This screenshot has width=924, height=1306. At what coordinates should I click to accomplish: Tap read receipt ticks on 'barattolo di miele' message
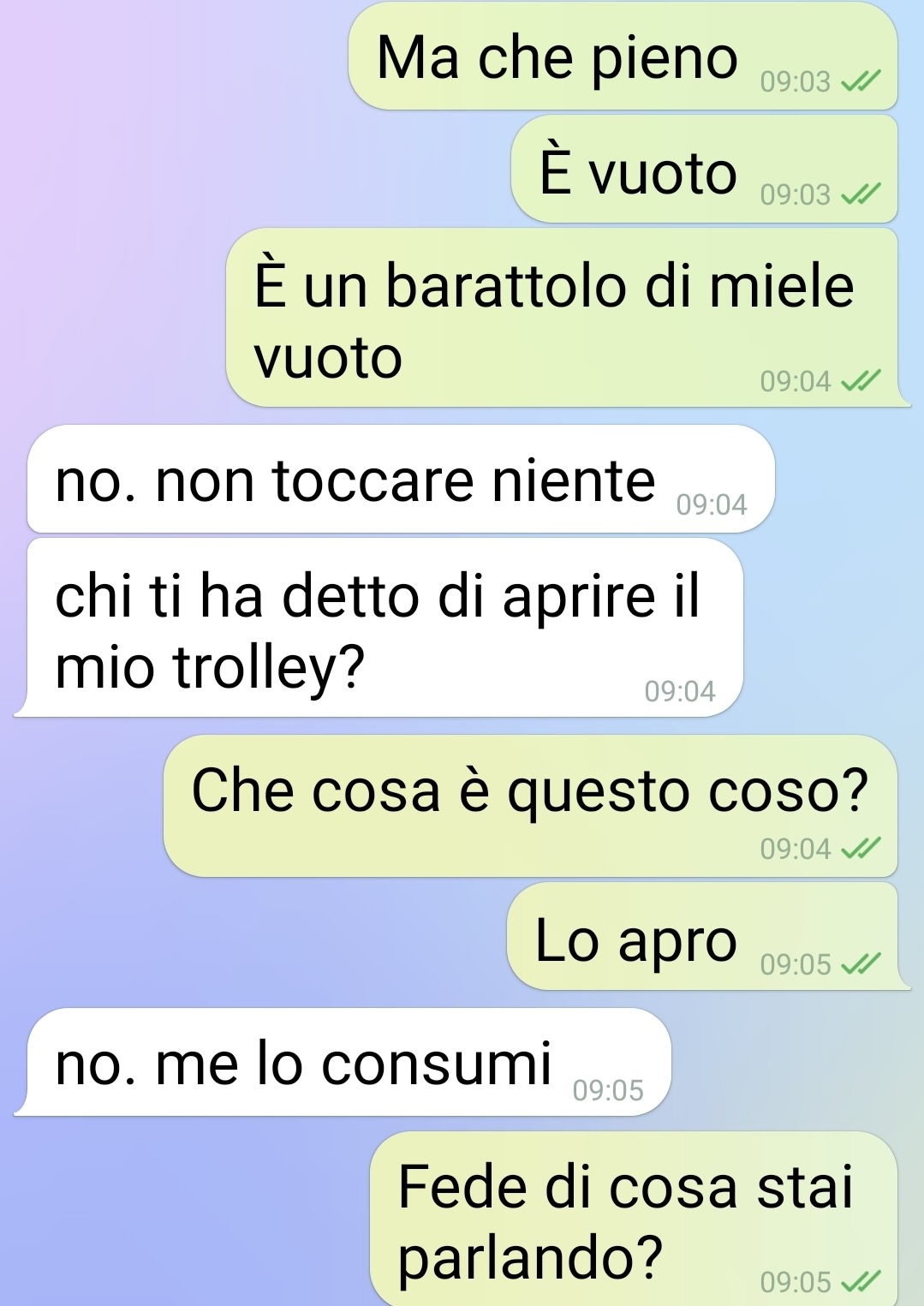click(860, 381)
